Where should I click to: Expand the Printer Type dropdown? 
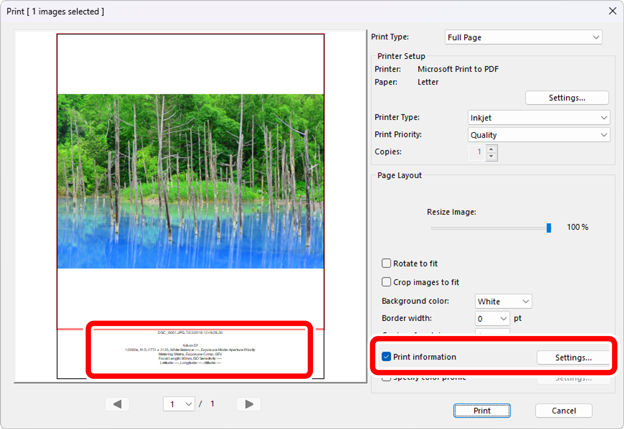[539, 117]
